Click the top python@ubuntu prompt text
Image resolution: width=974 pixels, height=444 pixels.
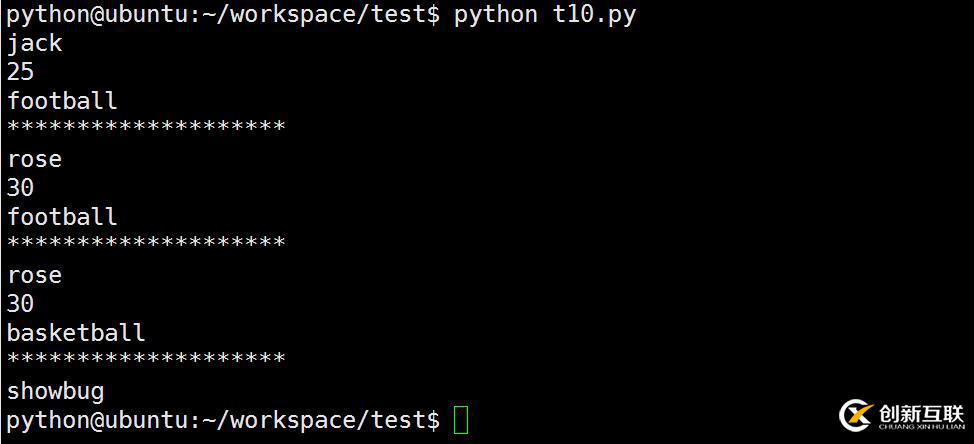tap(222, 15)
